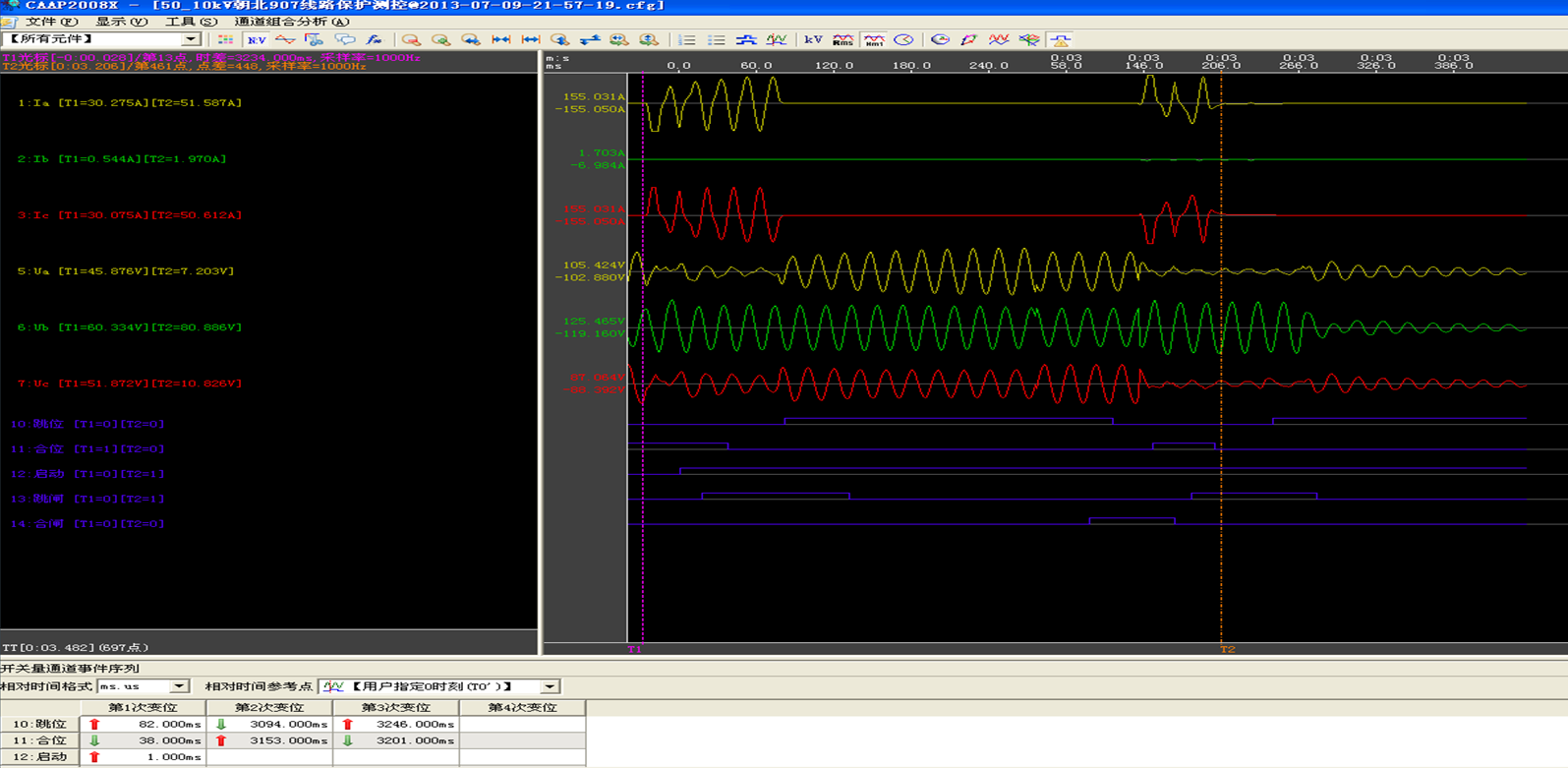Toggle the N:V display toolbar button
Image resolution: width=1568 pixels, height=768 pixels.
tap(257, 40)
